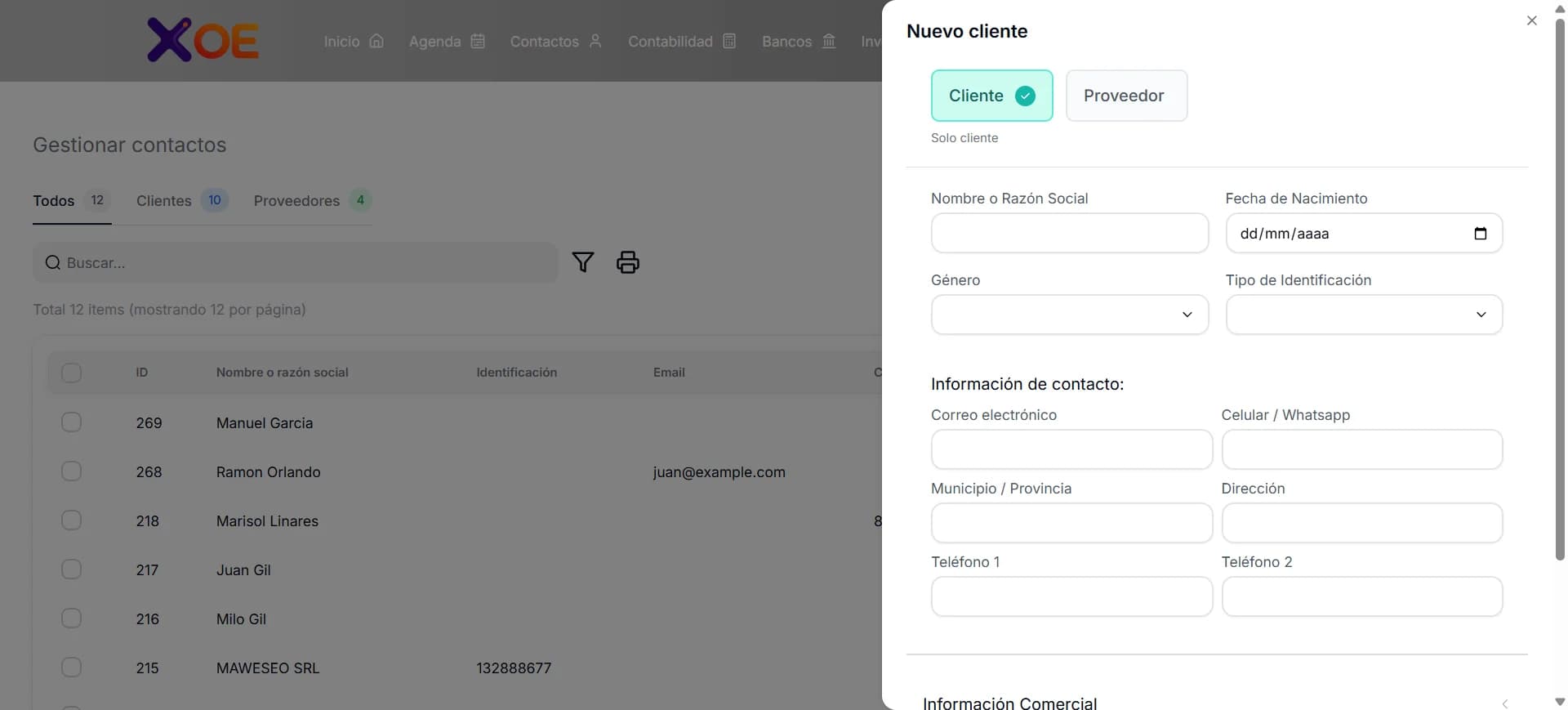Toggle the select-all checkbox in table header
Viewport: 1568px width, 710px height.
[x=72, y=373]
